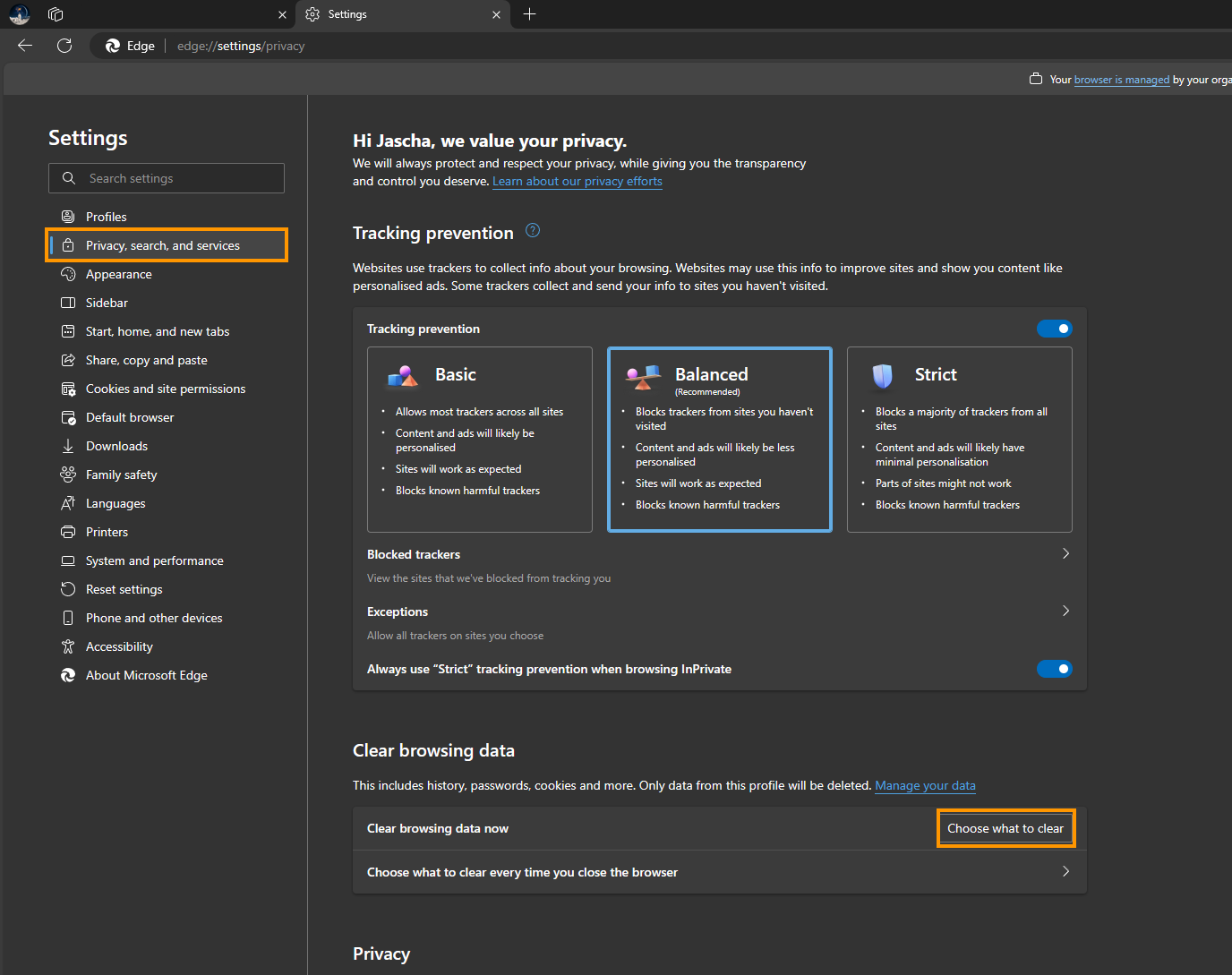Switch to the Settings tab
This screenshot has height=975, width=1232.
pyautogui.click(x=403, y=14)
